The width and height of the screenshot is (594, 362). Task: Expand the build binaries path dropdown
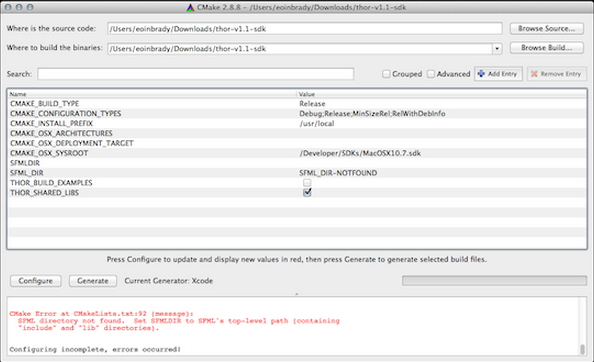click(497, 48)
